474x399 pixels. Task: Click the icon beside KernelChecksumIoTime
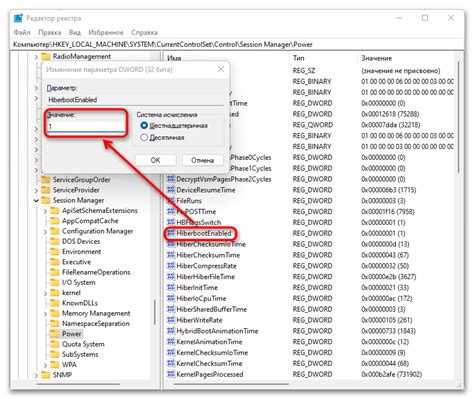171,353
